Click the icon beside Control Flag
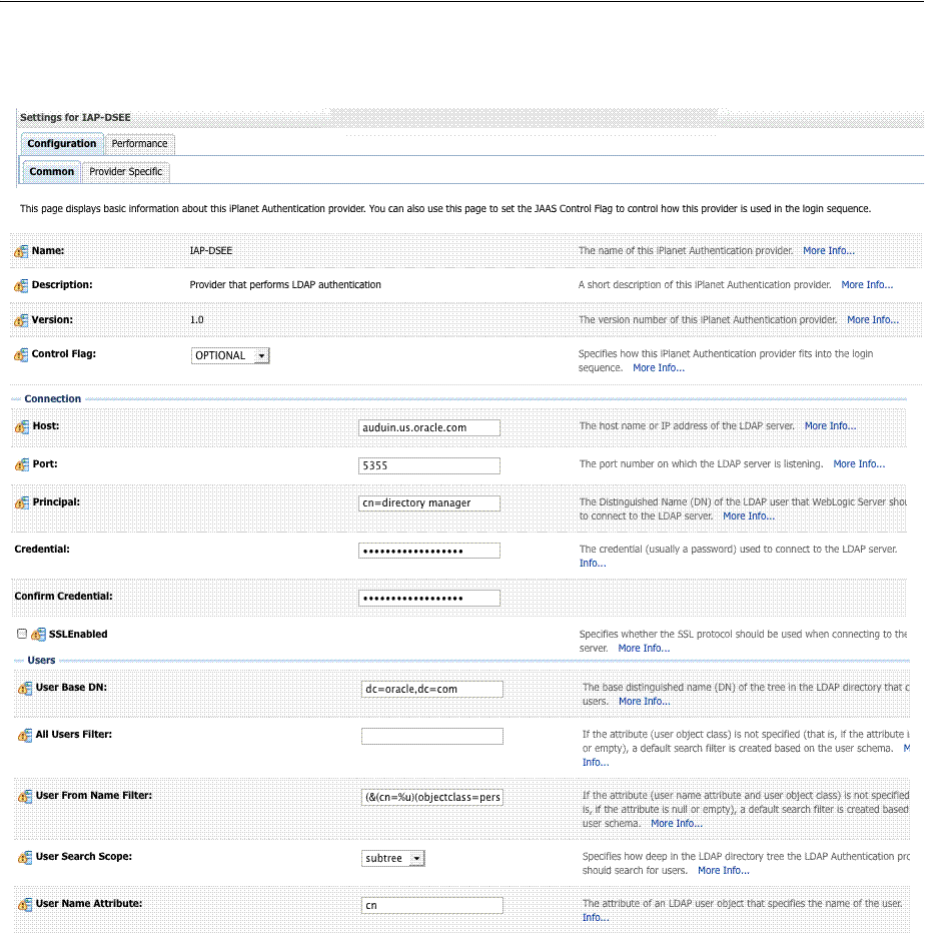The height and width of the screenshot is (939, 925). 21,355
